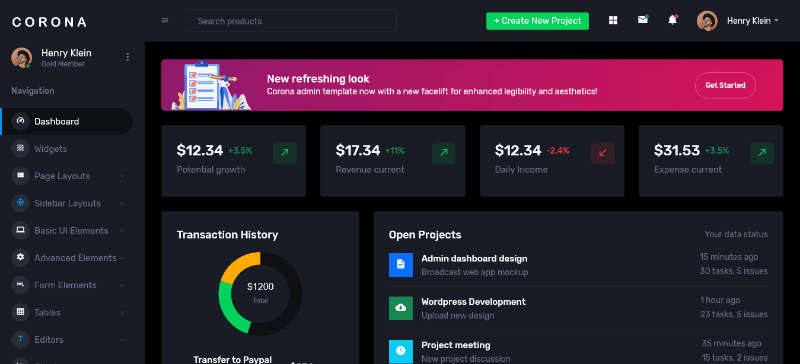Click the Widgets sidebar icon
The width and height of the screenshot is (800, 364).
point(20,149)
